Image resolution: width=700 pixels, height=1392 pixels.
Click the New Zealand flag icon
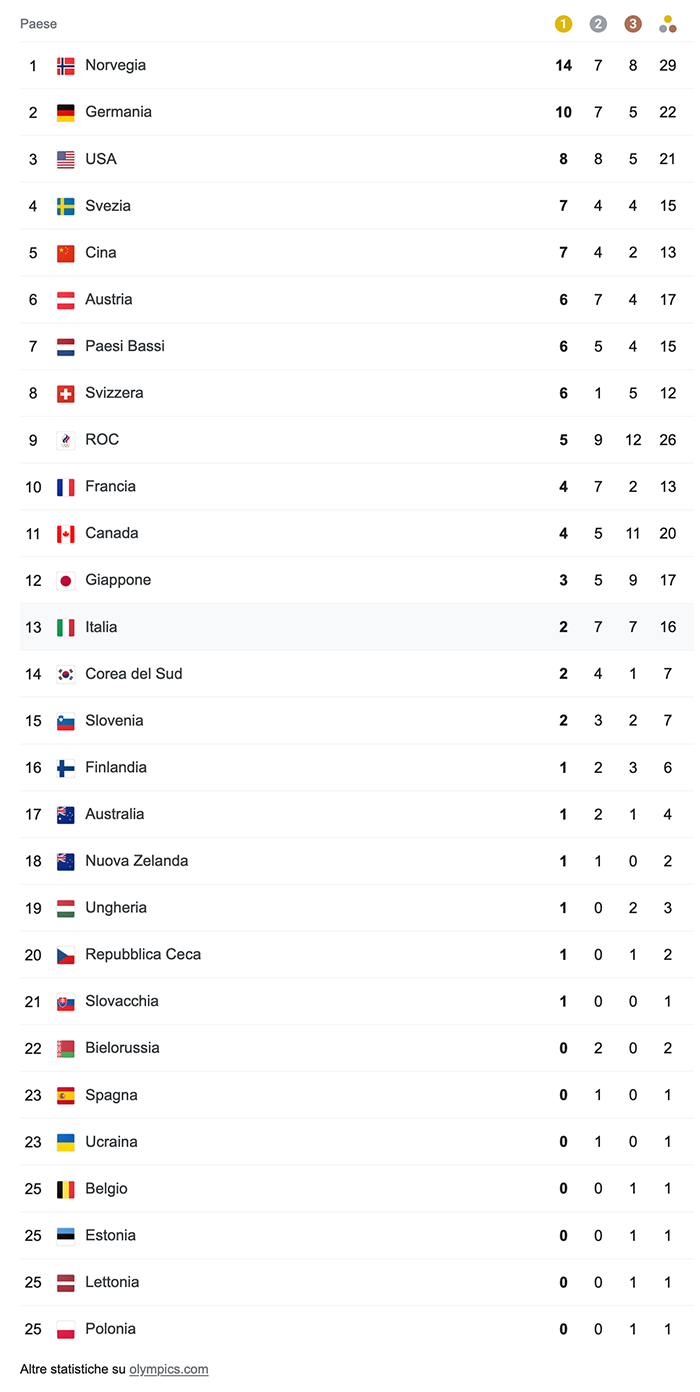pyautogui.click(x=66, y=861)
